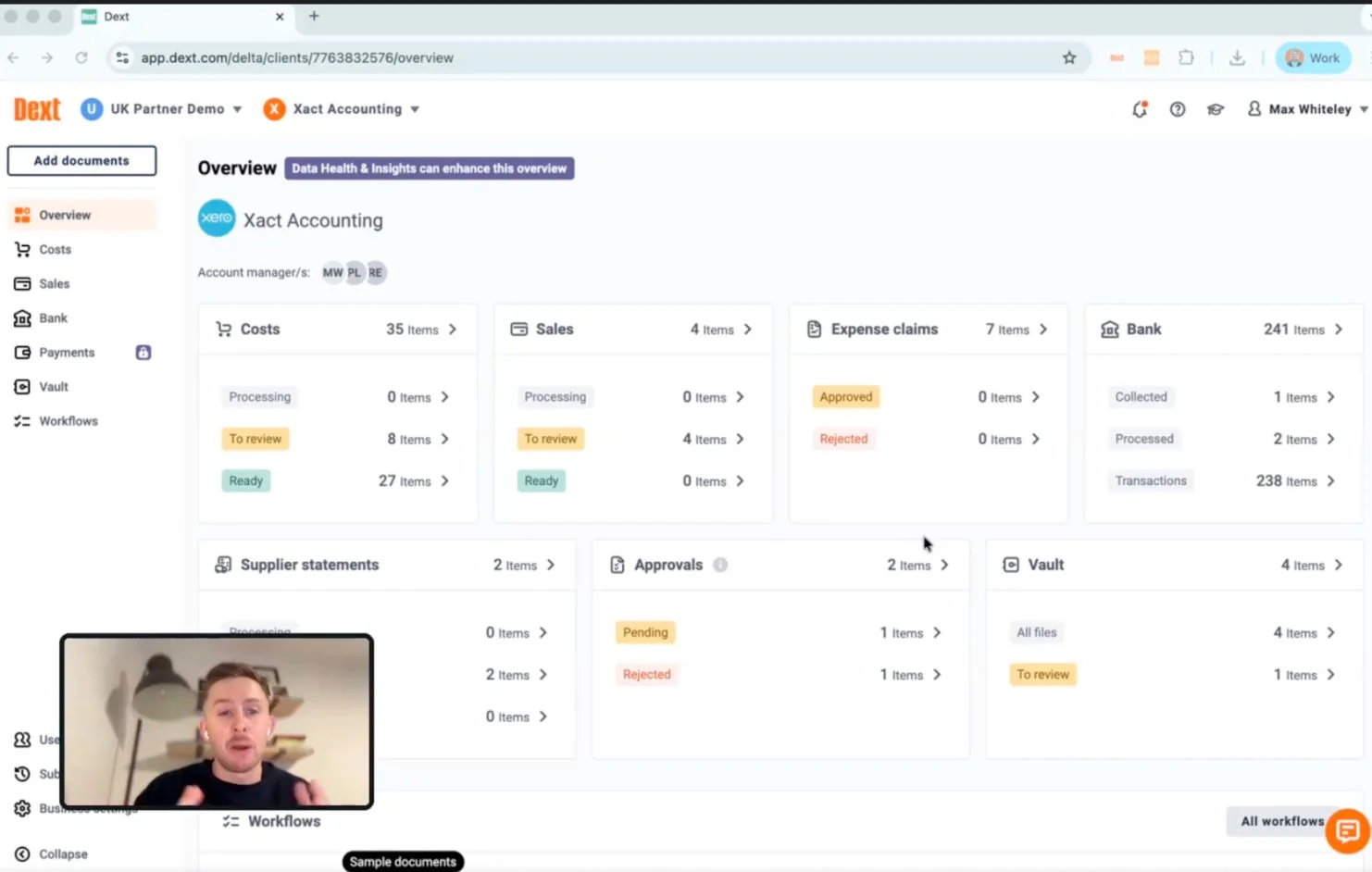Click the RE account manager avatar
Screen dimensions: 1372x872
(375, 272)
